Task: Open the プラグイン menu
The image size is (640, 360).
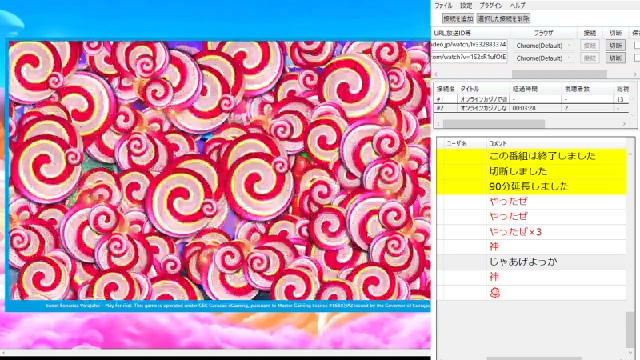Action: point(491,6)
